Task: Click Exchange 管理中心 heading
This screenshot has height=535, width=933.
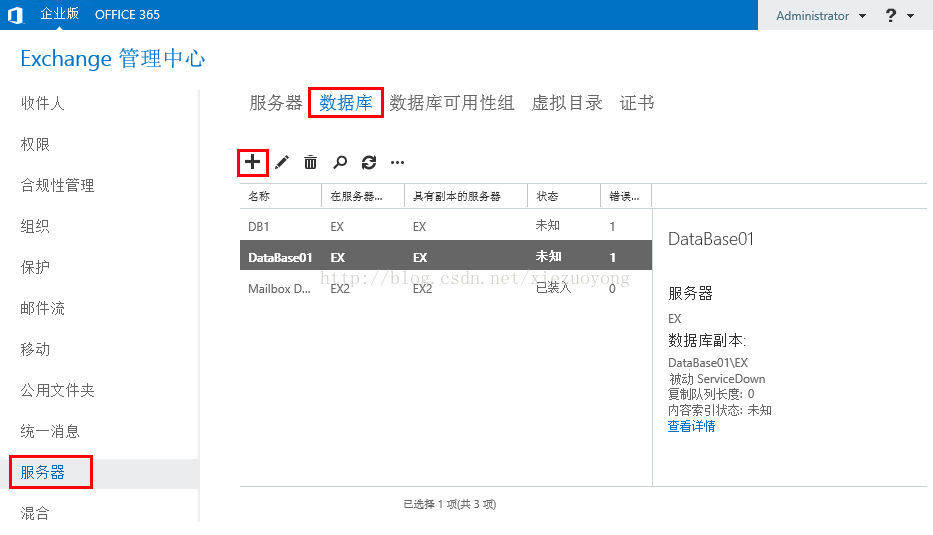Action: 112,58
